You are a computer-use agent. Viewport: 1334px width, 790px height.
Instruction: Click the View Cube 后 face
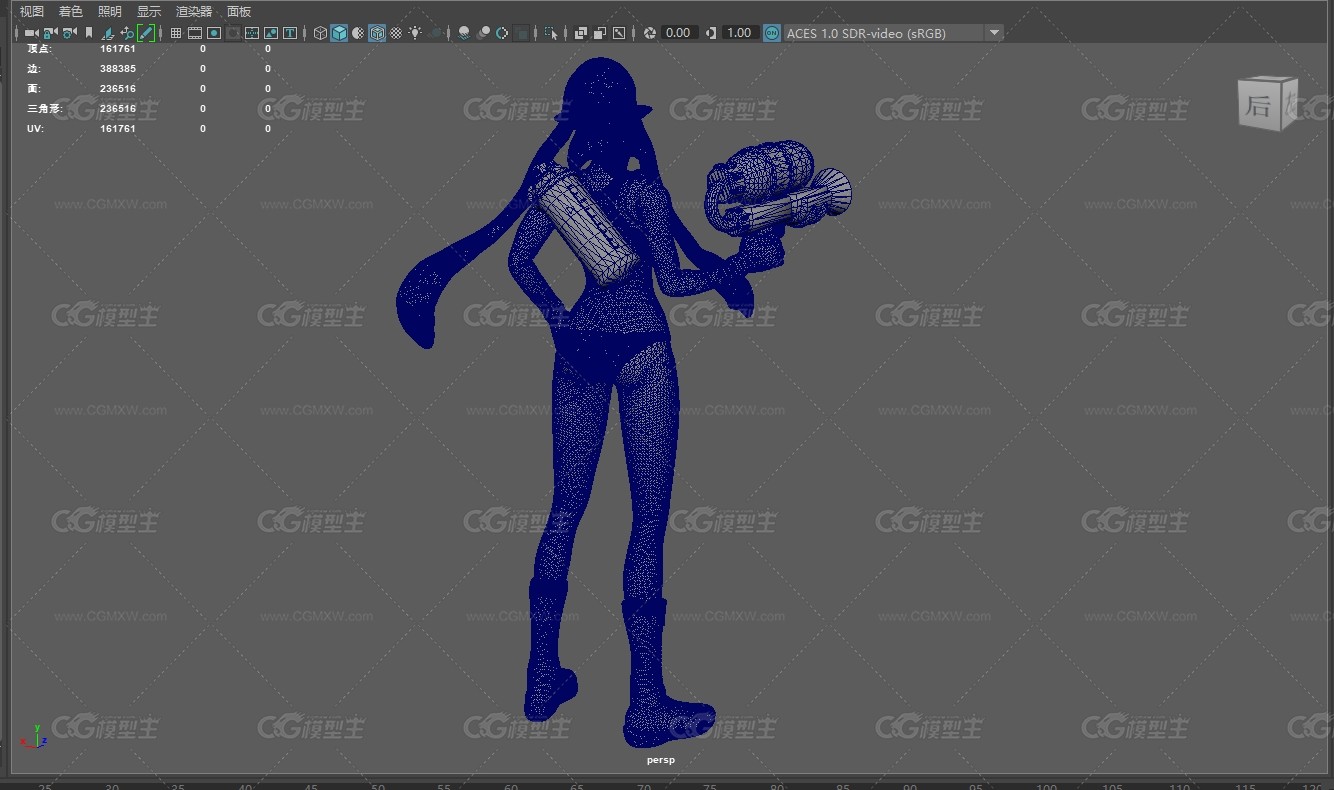1259,106
